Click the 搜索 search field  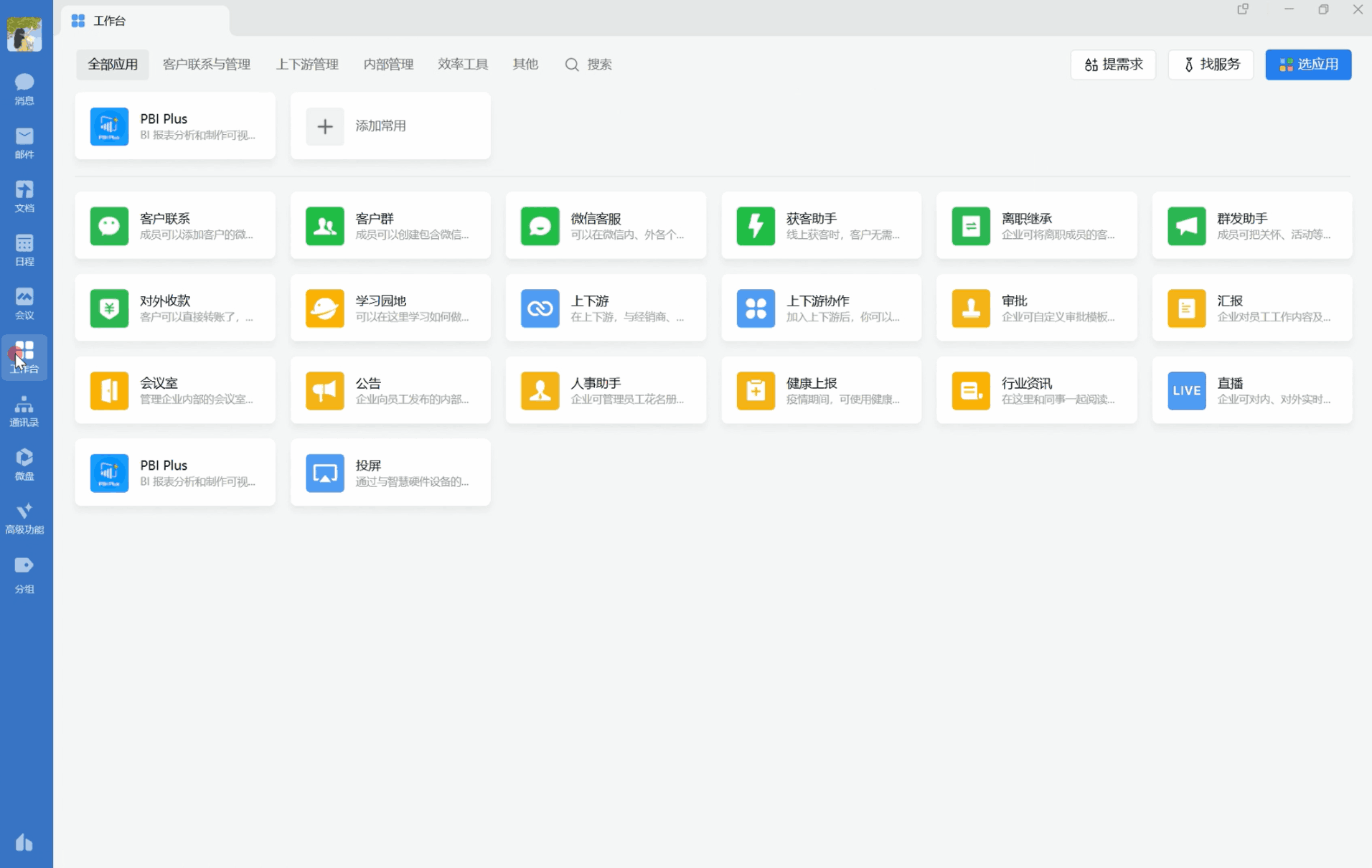click(x=588, y=65)
